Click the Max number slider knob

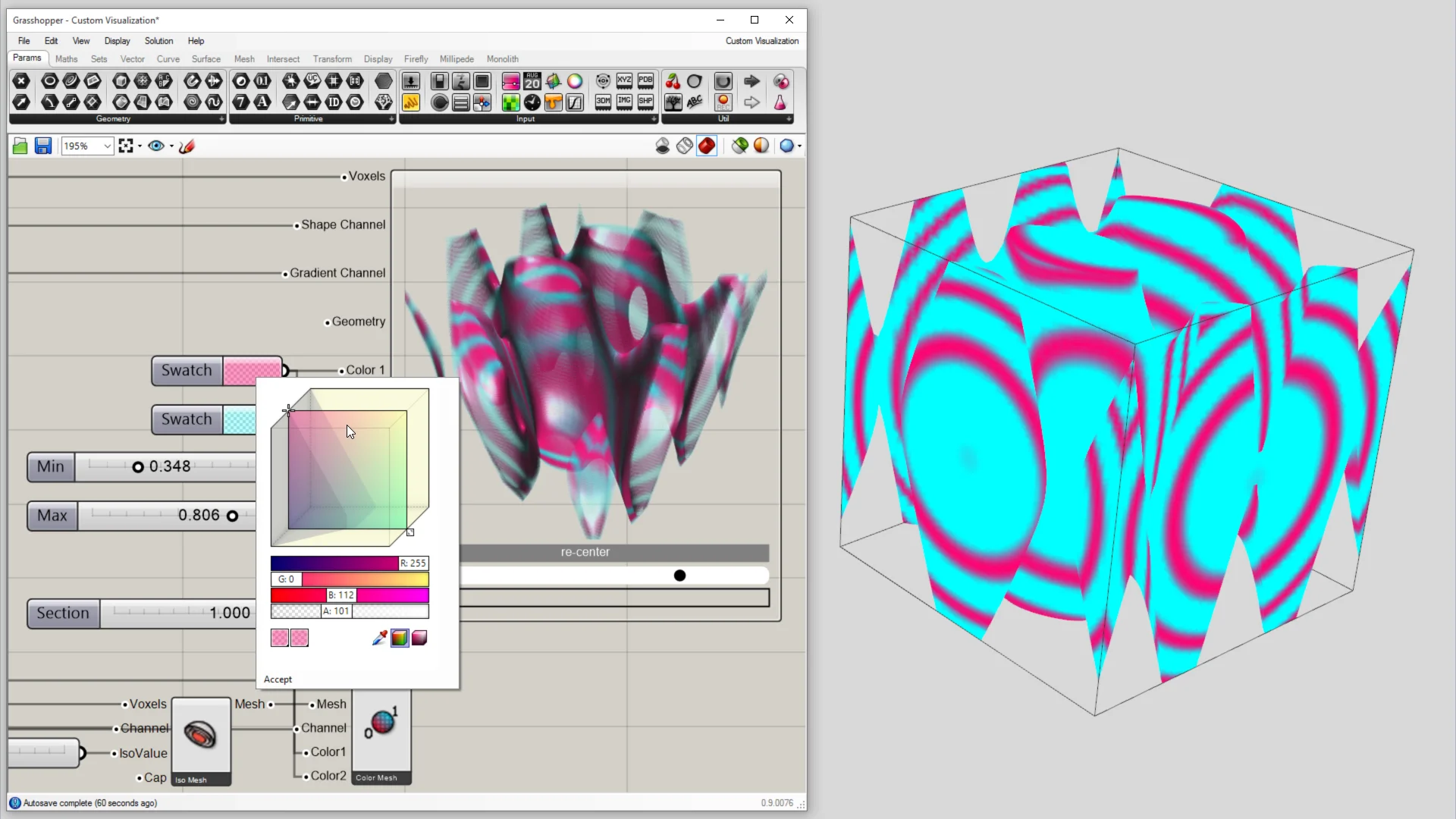[233, 516]
